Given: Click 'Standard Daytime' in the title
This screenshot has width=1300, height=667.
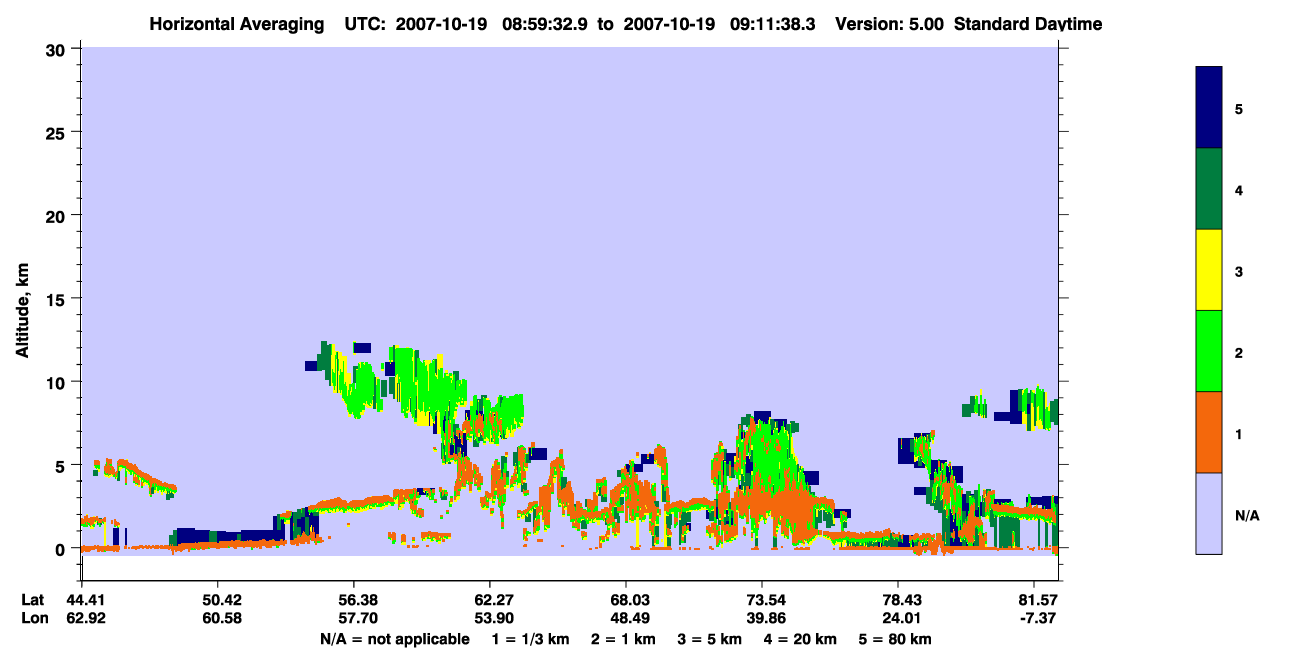Looking at the screenshot, I should point(1028,24).
